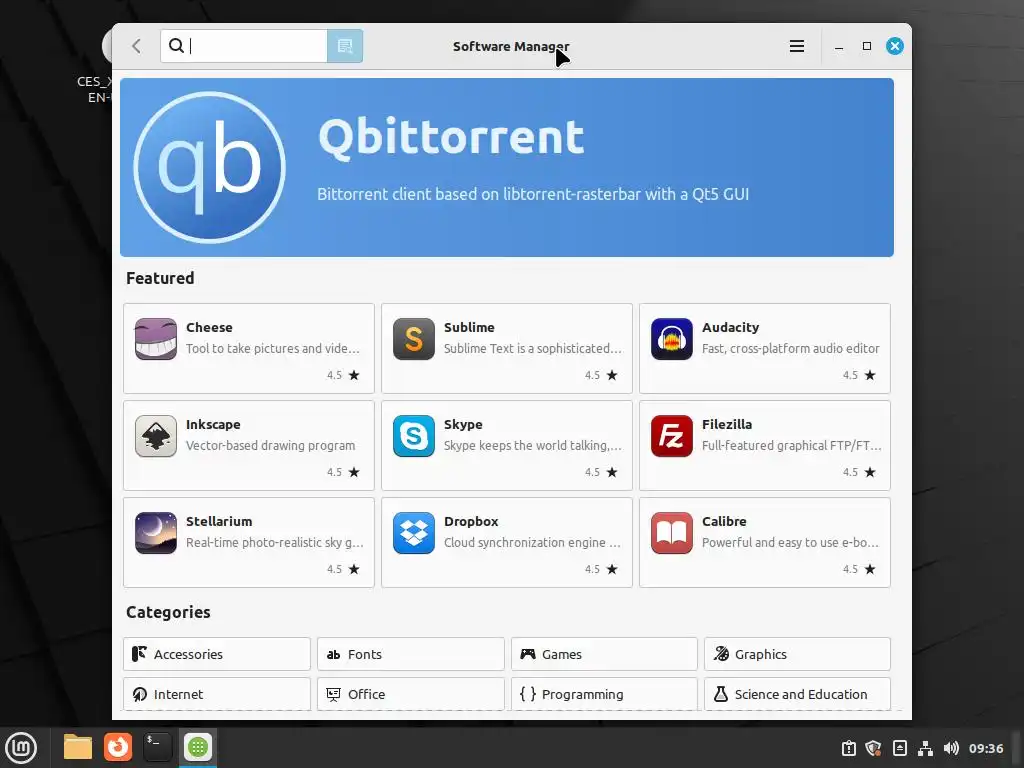Open the Internet category
This screenshot has height=768, width=1024.
click(217, 694)
